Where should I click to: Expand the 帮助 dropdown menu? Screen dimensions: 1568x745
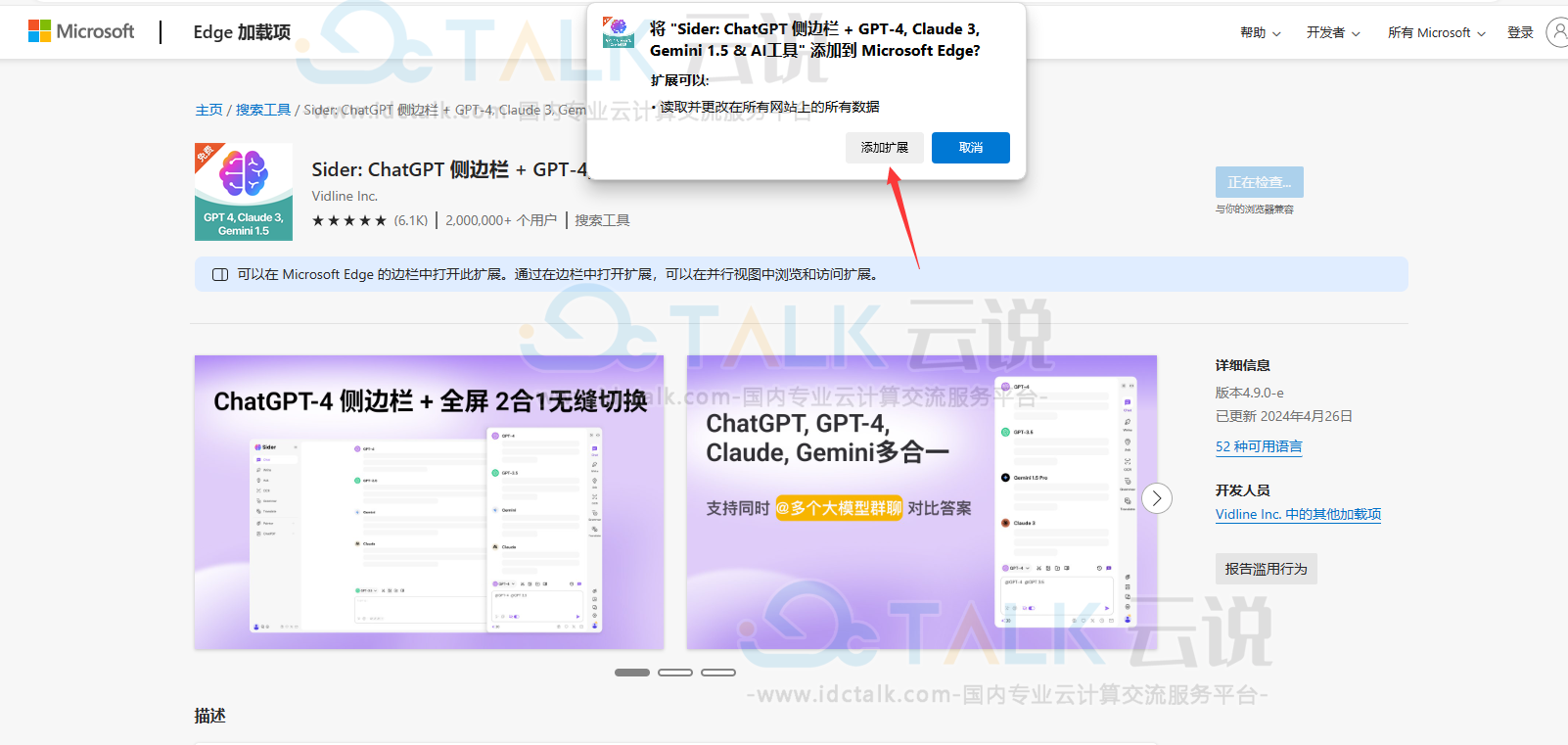click(1260, 32)
